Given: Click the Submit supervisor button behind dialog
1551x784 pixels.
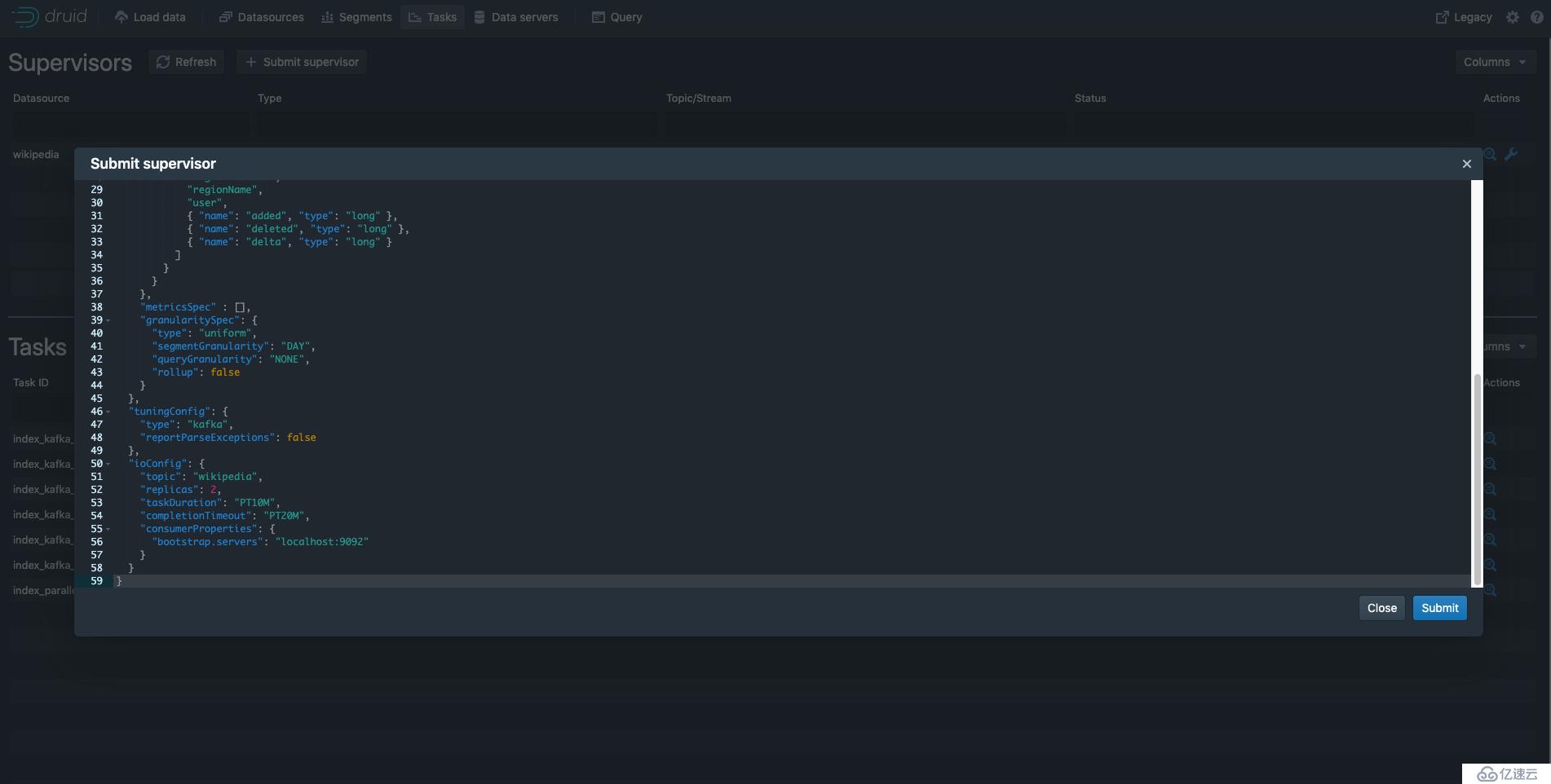Looking at the screenshot, I should [x=302, y=62].
